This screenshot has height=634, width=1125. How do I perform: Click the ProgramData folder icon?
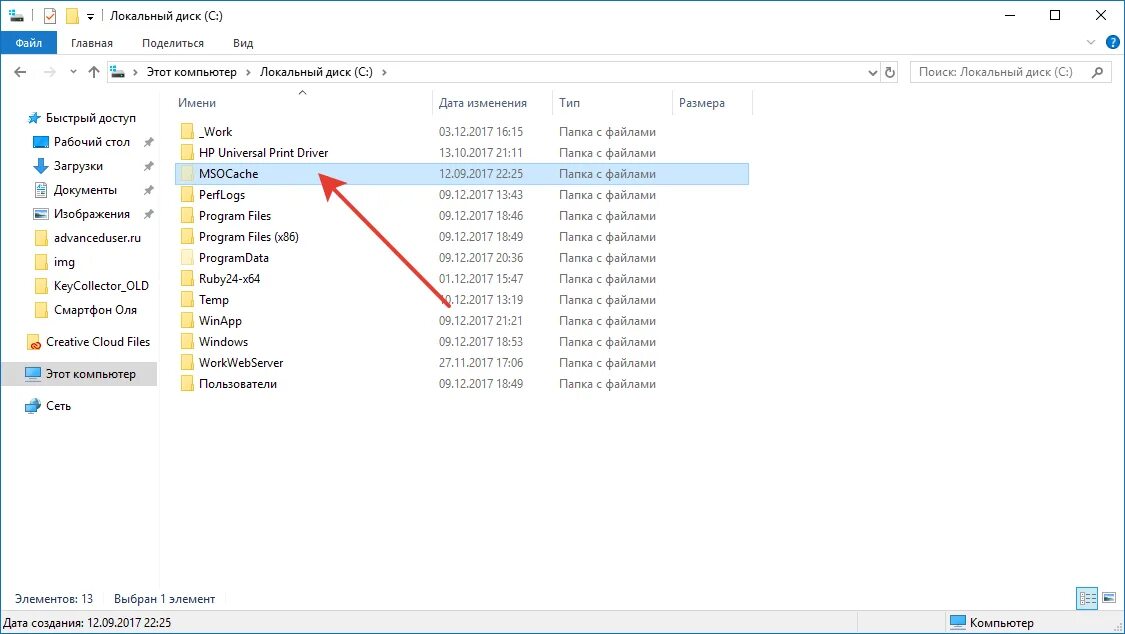pos(187,257)
